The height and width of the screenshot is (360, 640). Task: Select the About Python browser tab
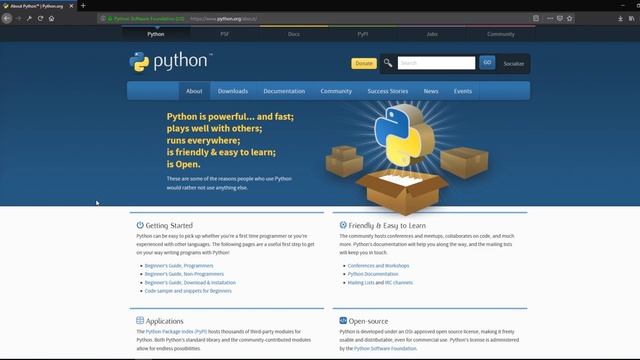38,6
